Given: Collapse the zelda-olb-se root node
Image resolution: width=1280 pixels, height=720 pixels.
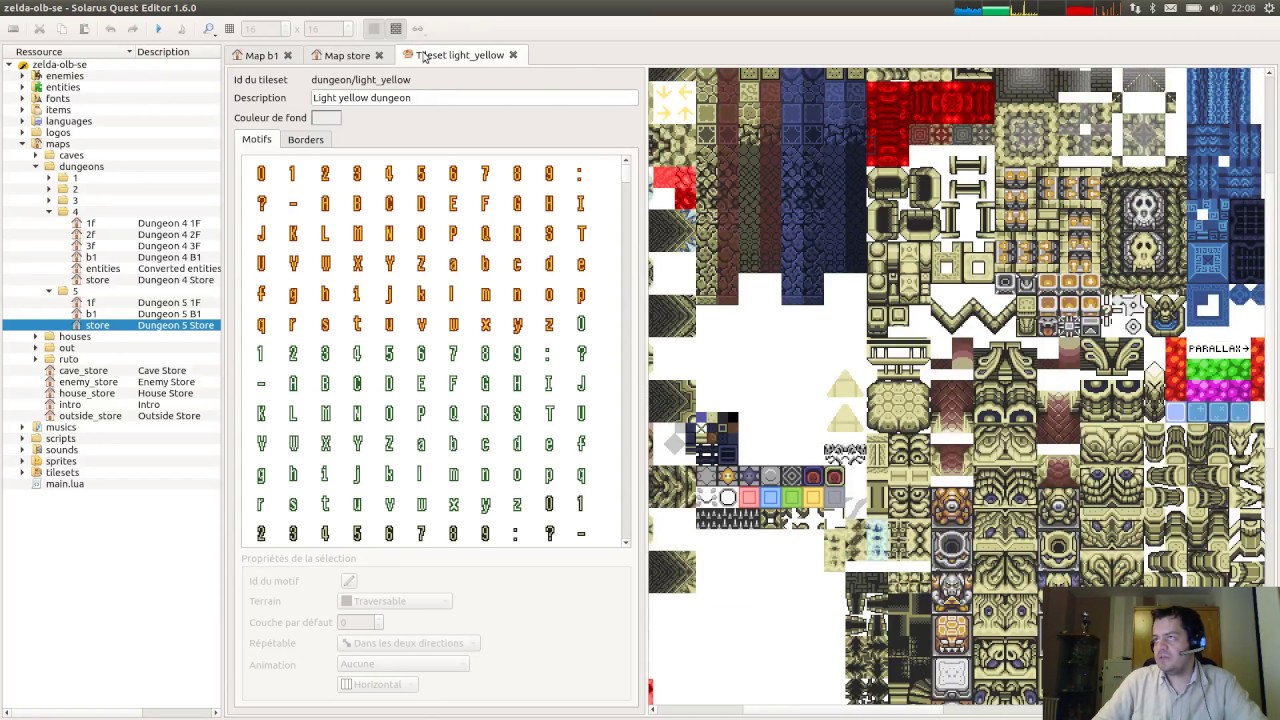Looking at the screenshot, I should 9,65.
